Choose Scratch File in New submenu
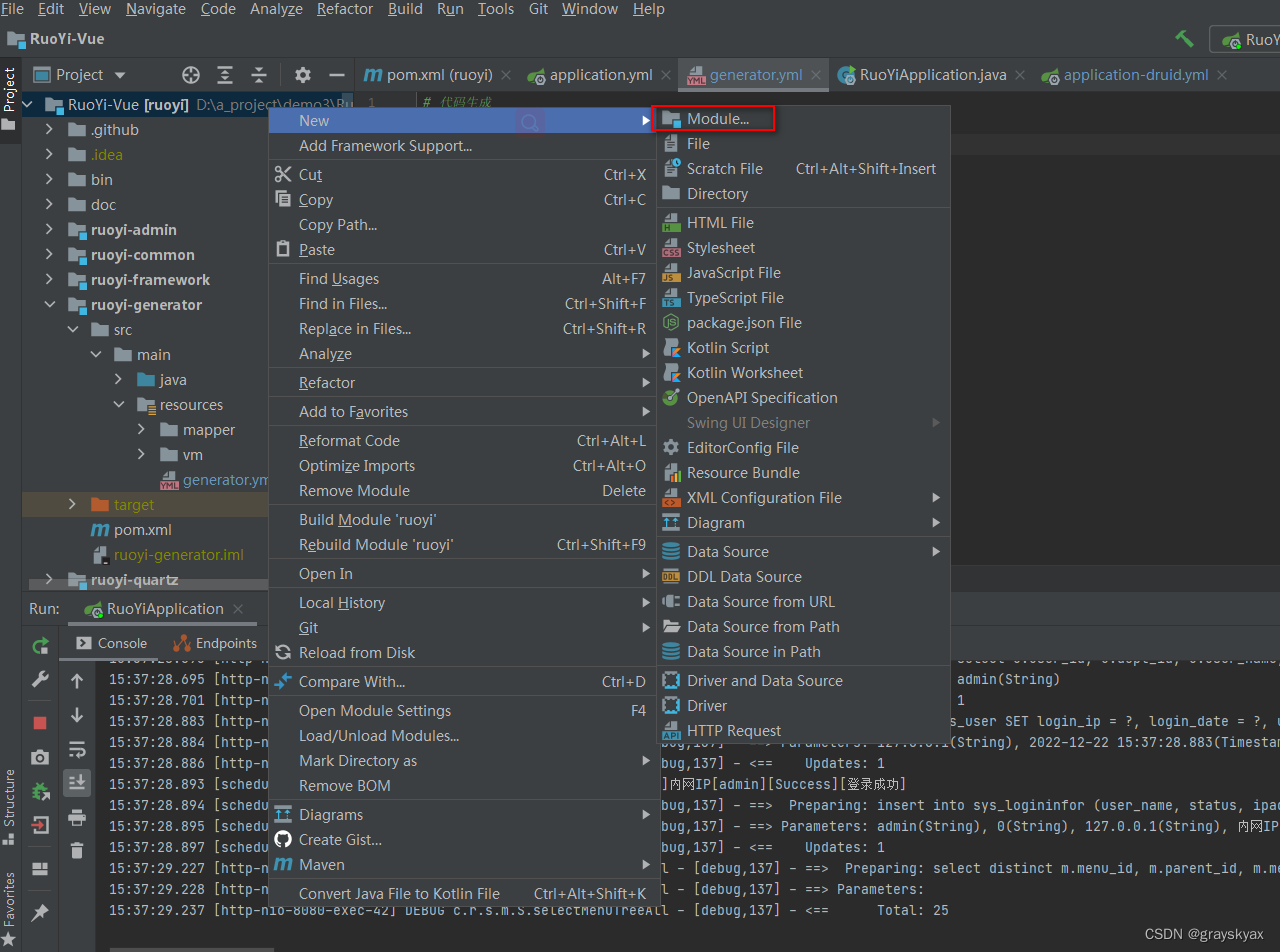The height and width of the screenshot is (952, 1280). point(804,169)
